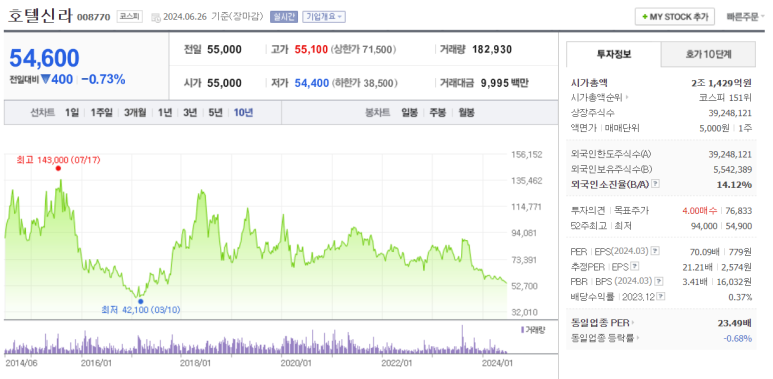
Task: Select the 1일 line chart period
Action: pyautogui.click(x=71, y=113)
